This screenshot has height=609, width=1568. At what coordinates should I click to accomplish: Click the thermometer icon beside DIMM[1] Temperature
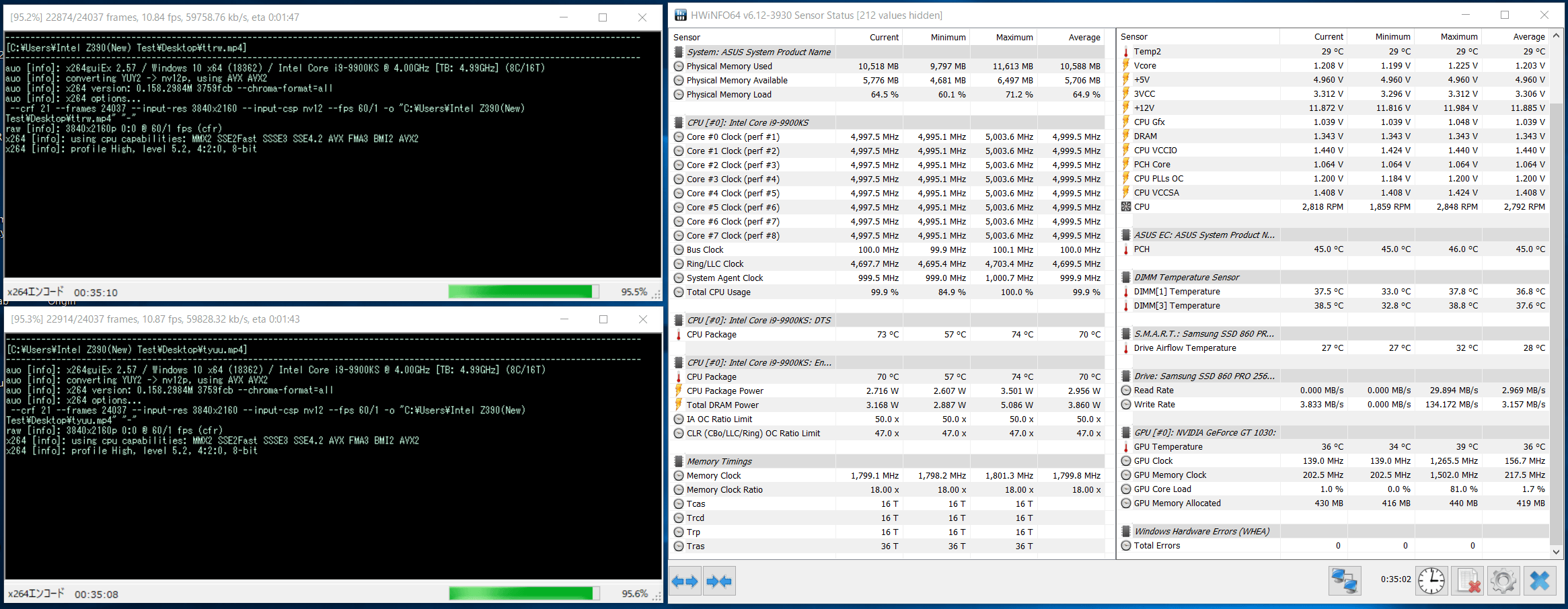point(1126,291)
